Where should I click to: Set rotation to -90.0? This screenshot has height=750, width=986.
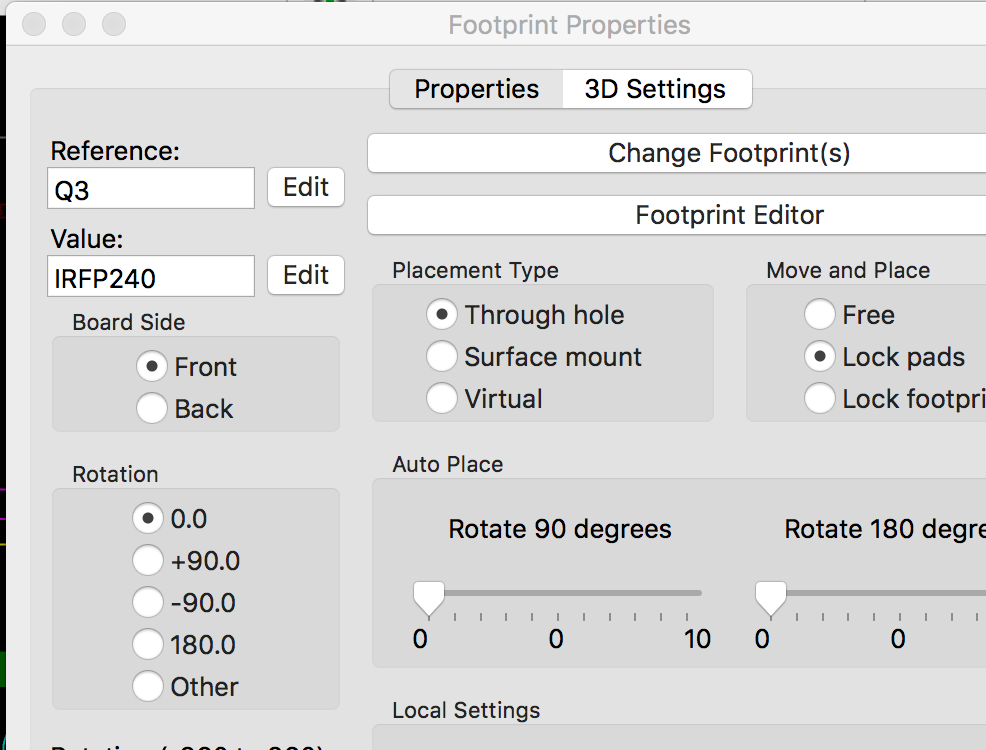tap(148, 603)
